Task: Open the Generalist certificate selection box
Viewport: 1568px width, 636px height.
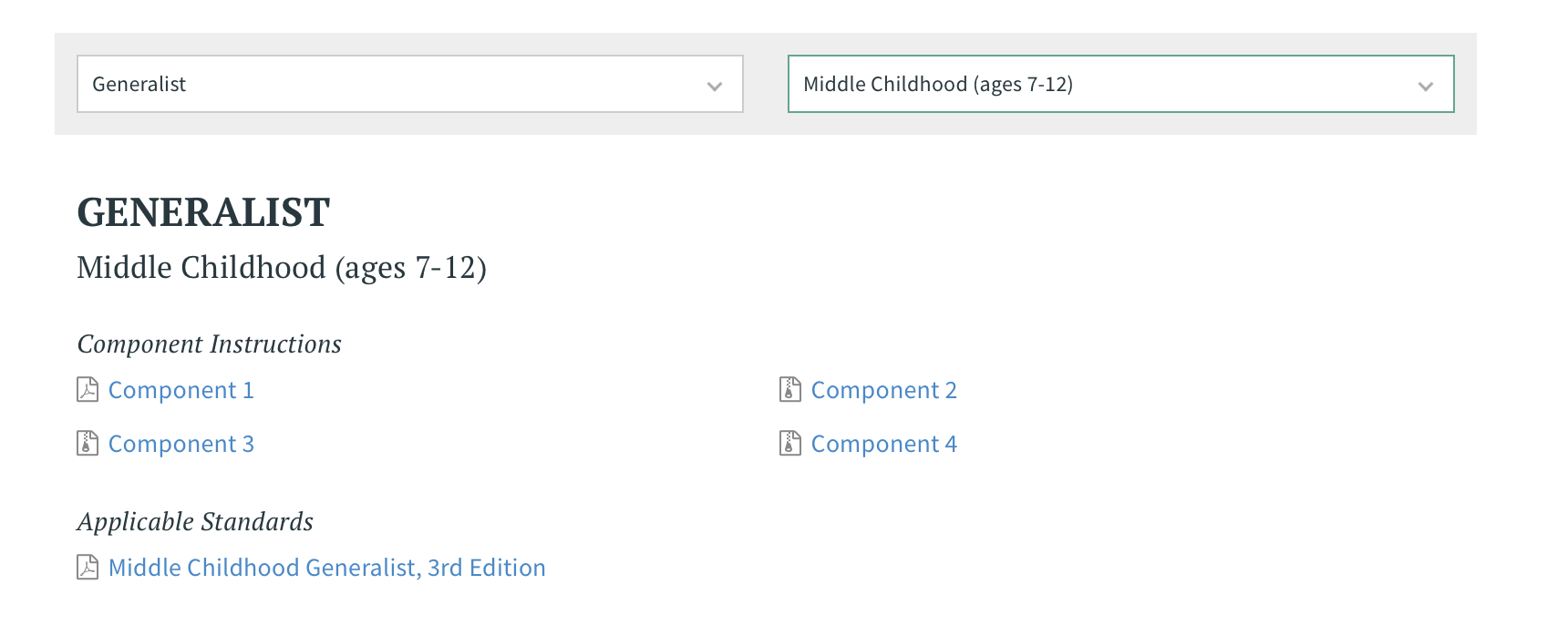Action: point(410,84)
